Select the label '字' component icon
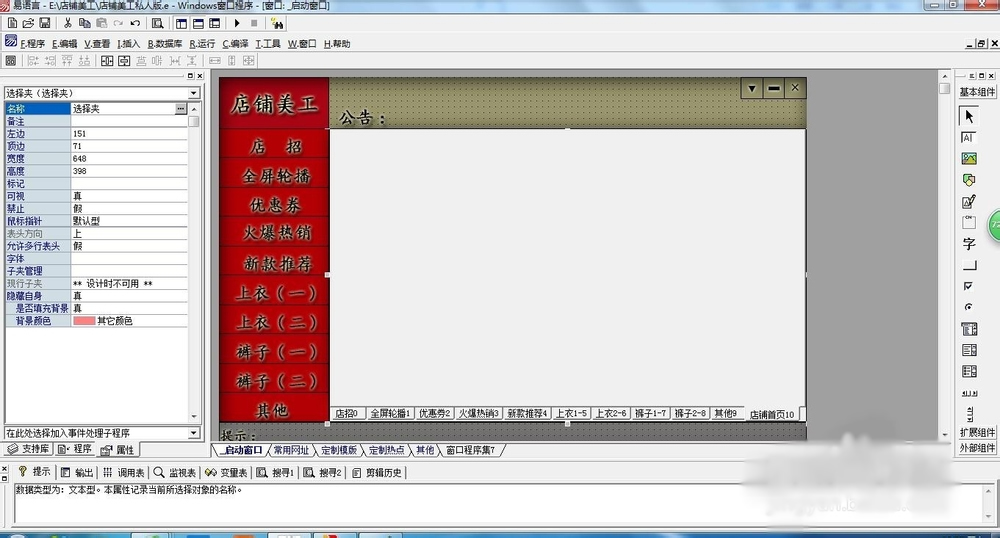This screenshot has width=1000, height=538. 968,244
